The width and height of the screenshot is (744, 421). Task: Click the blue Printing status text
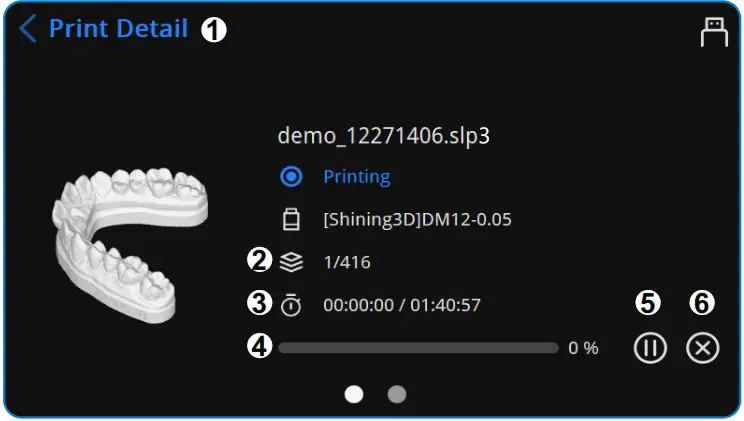(x=357, y=177)
